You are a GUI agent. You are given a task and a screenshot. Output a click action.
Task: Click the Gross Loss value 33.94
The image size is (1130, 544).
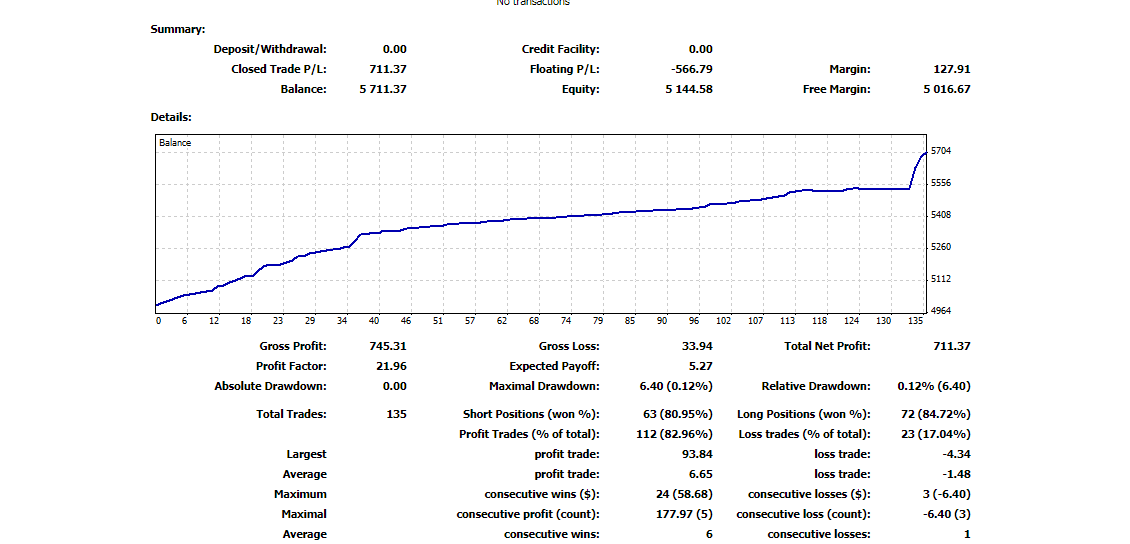(698, 346)
